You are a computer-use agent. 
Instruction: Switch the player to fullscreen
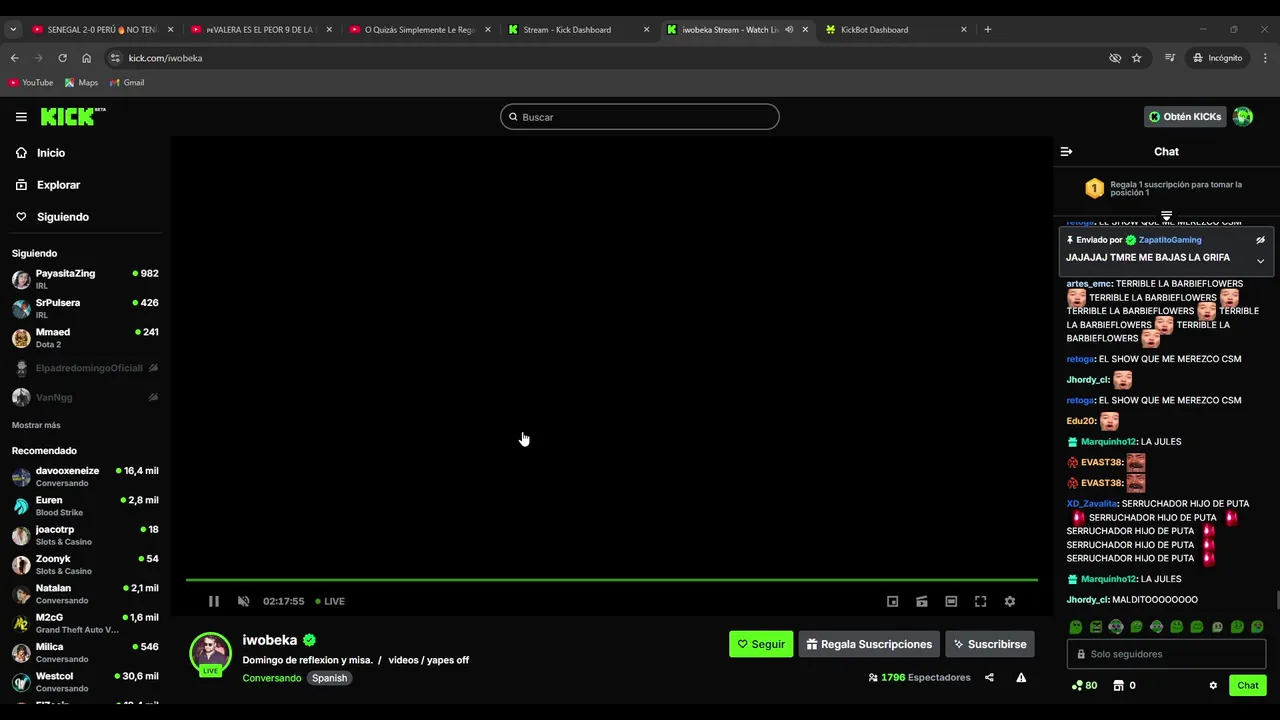(980, 601)
